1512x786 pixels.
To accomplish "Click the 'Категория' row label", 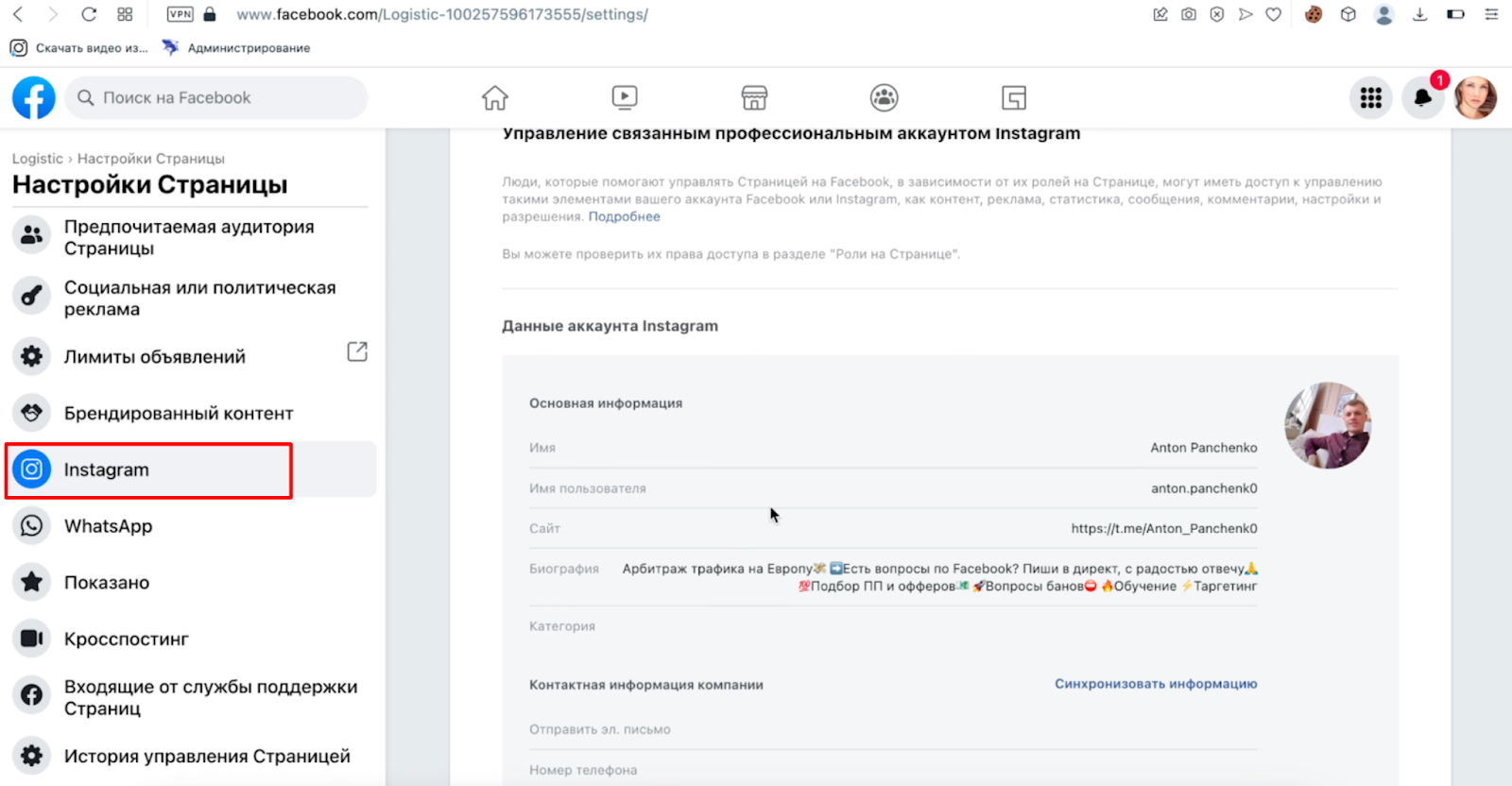I will tap(562, 626).
